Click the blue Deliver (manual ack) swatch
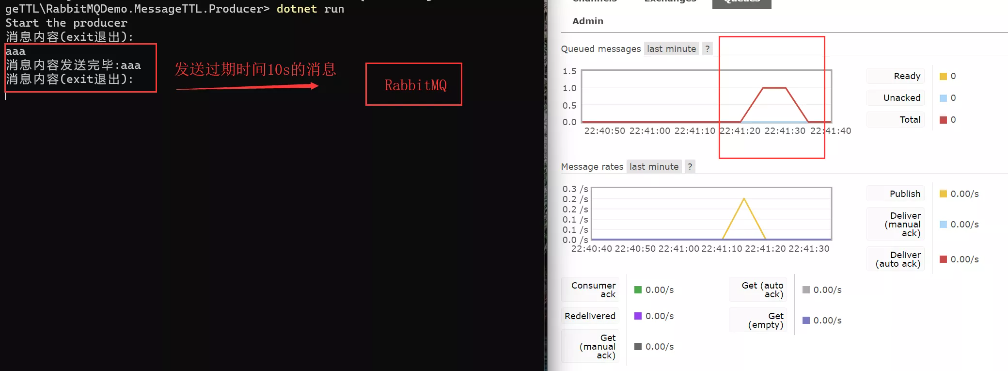Screen dimensions: 1008x371 [x=943, y=224]
